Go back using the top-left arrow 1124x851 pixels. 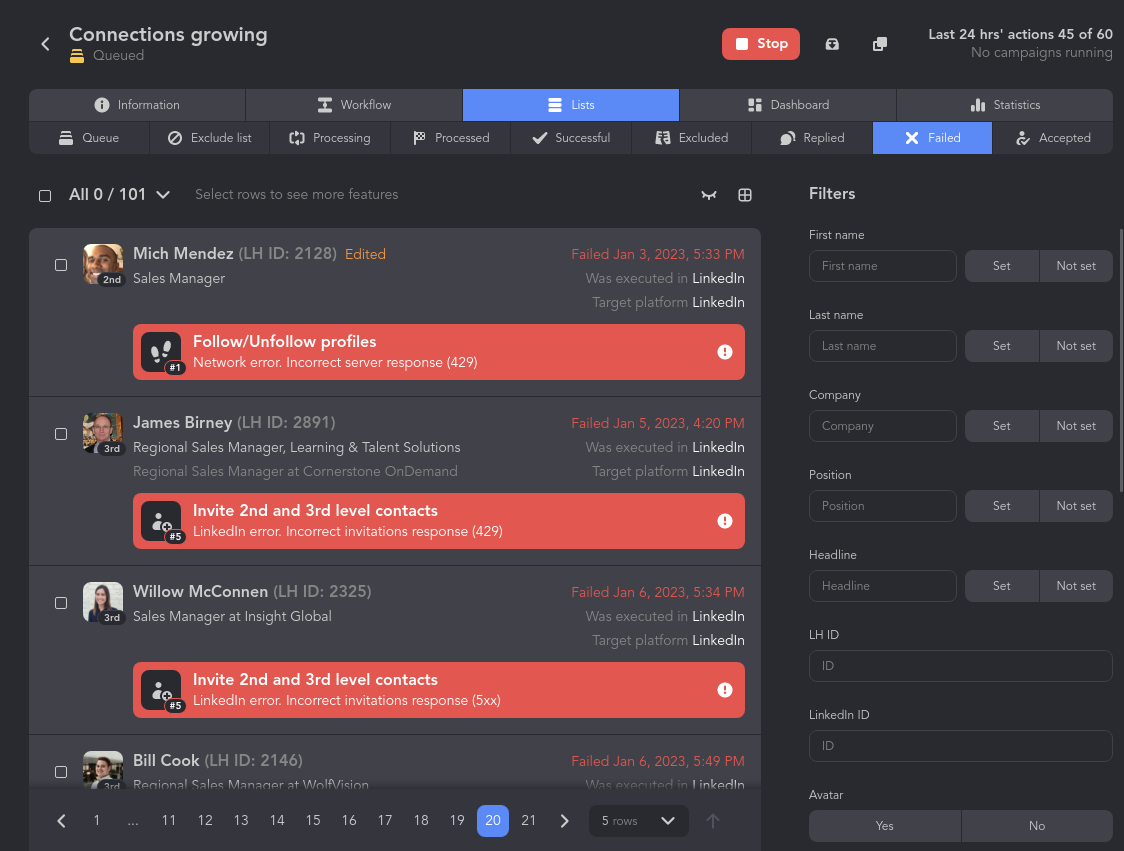(45, 44)
